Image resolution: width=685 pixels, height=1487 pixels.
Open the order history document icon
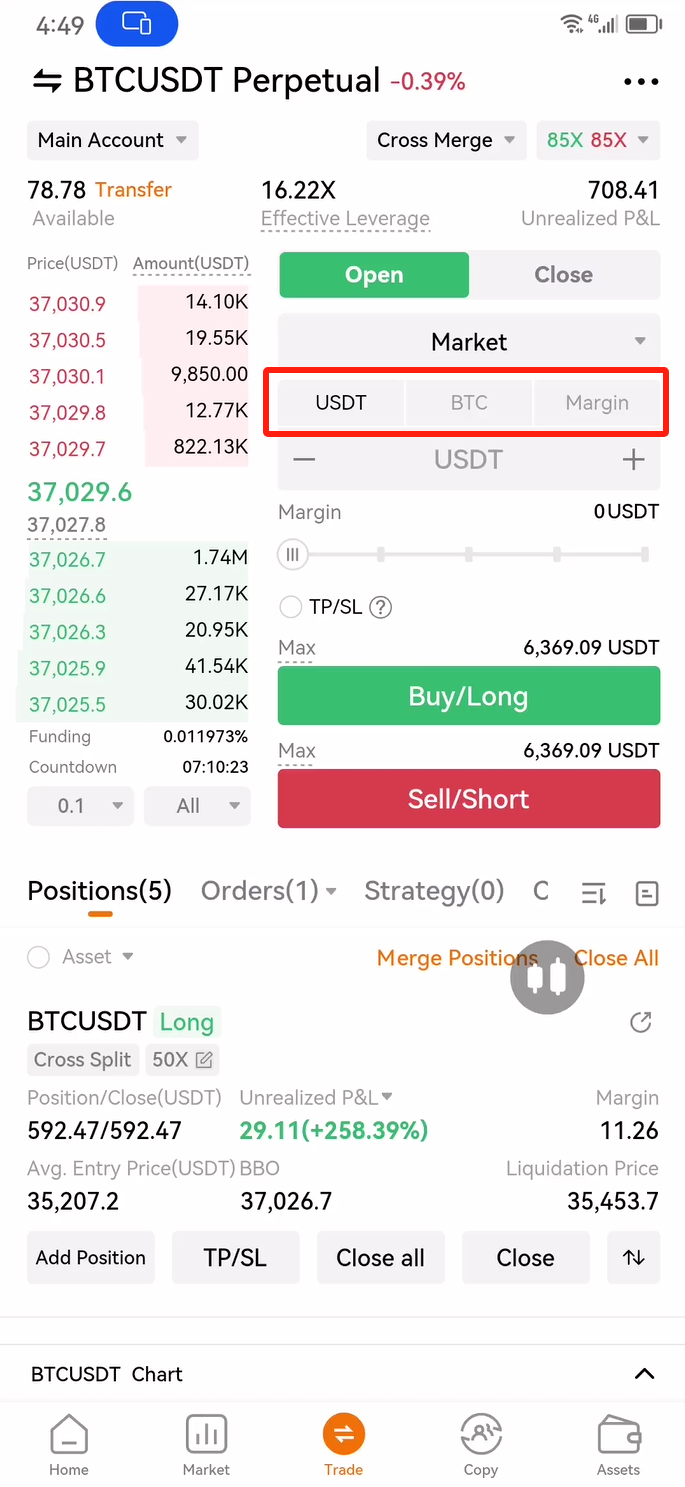647,893
